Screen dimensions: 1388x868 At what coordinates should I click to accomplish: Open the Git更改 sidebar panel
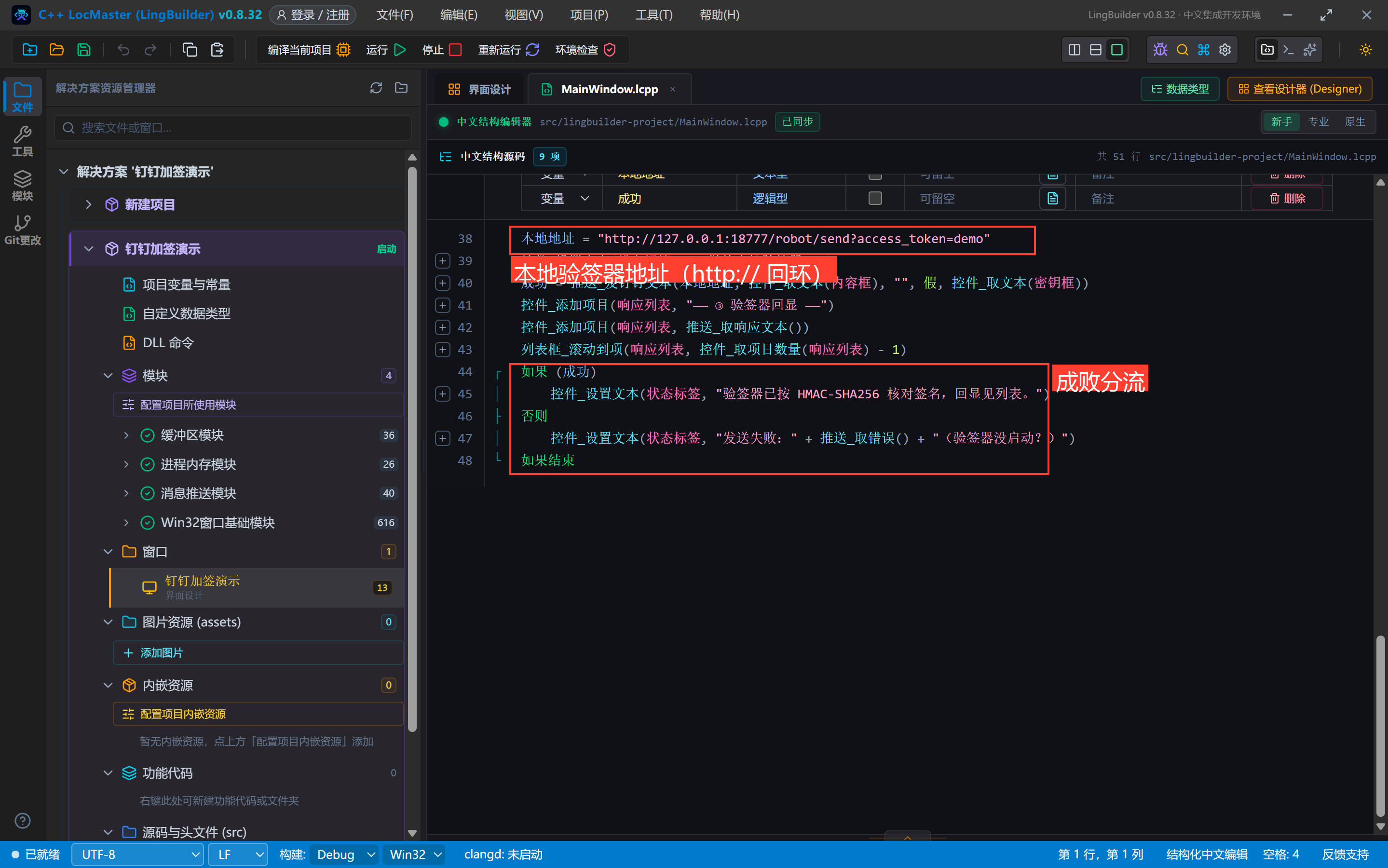(x=22, y=230)
